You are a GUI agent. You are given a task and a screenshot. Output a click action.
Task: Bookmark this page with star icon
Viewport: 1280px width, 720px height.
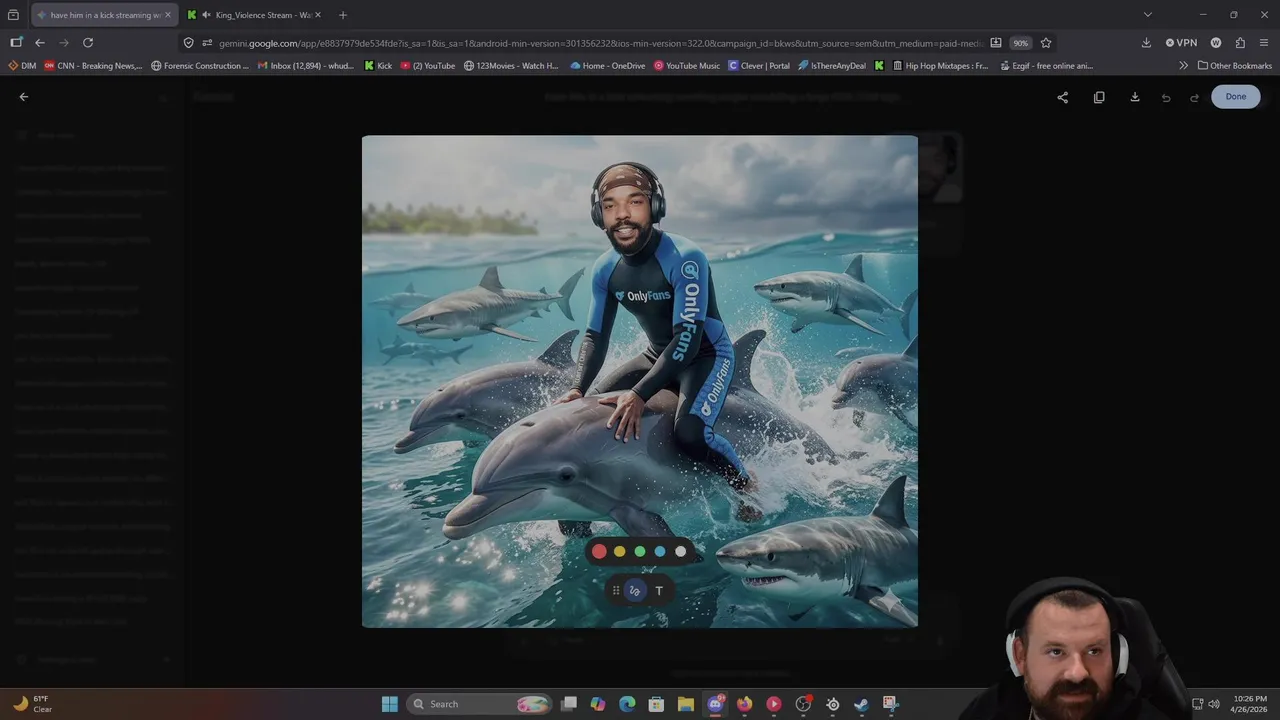(x=1046, y=43)
